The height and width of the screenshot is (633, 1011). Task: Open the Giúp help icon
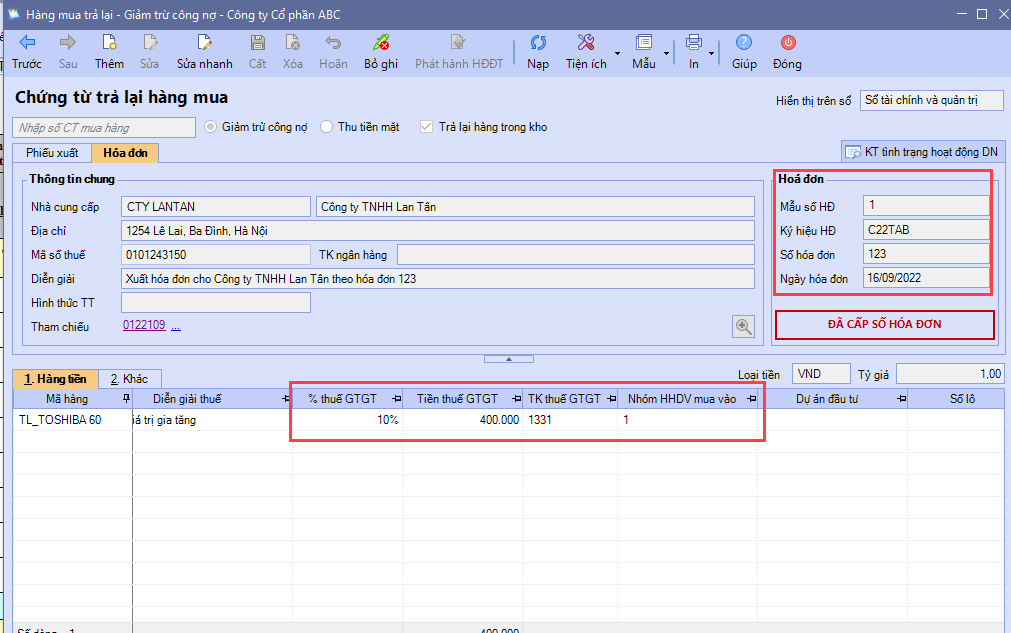[x=743, y=43]
